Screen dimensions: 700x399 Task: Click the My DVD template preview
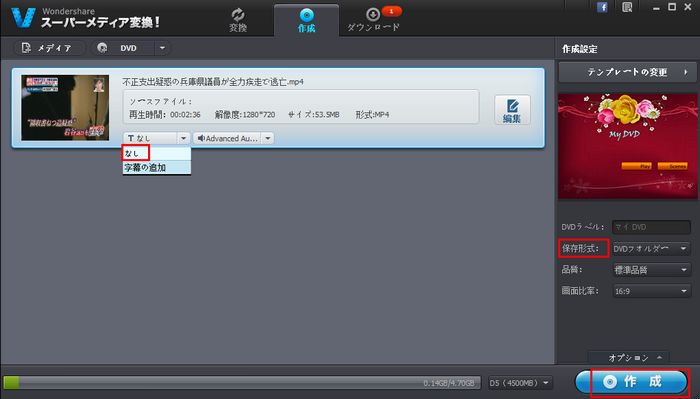point(627,146)
